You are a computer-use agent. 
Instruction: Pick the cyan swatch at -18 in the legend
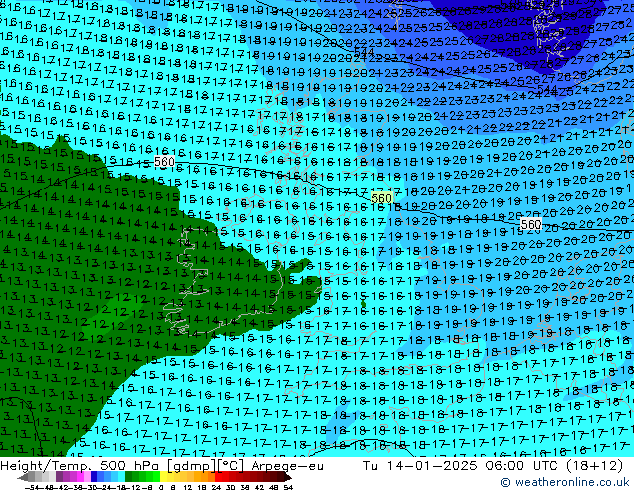[x=122, y=477]
